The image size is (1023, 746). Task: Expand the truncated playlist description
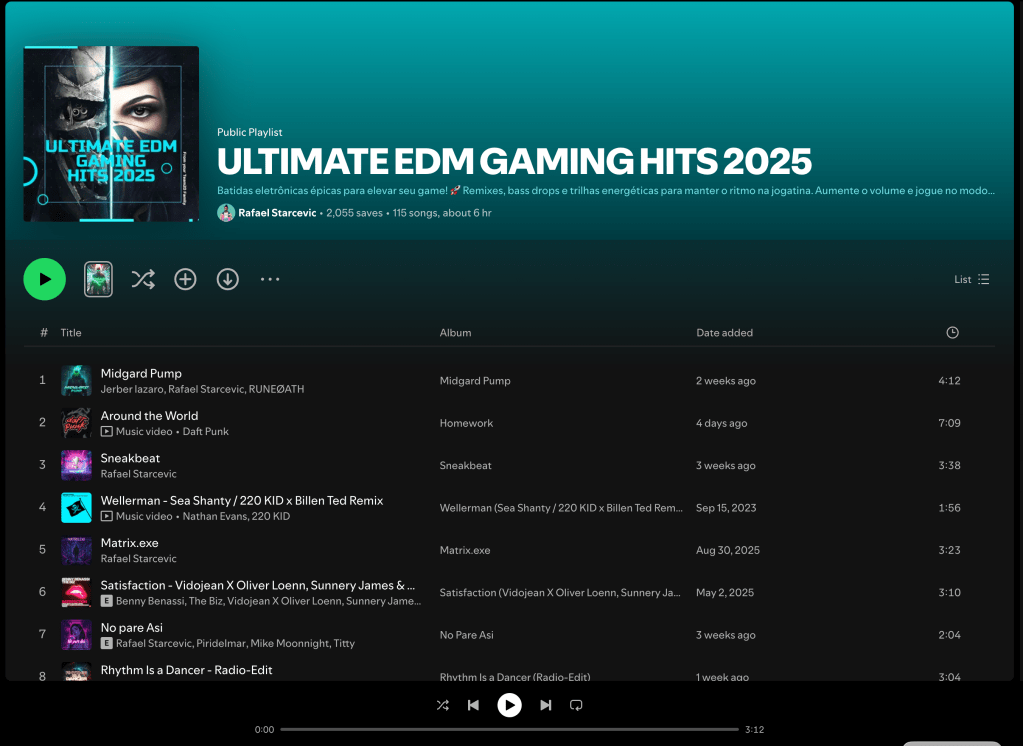click(x=606, y=191)
